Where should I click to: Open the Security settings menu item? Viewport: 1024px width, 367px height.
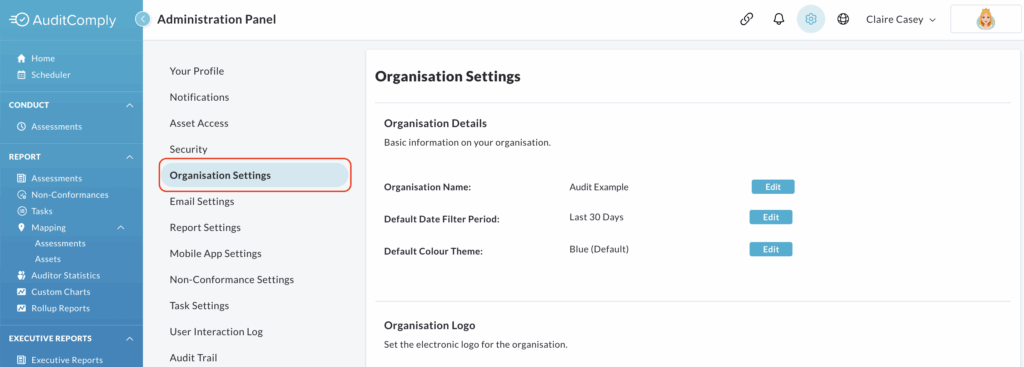click(188, 150)
